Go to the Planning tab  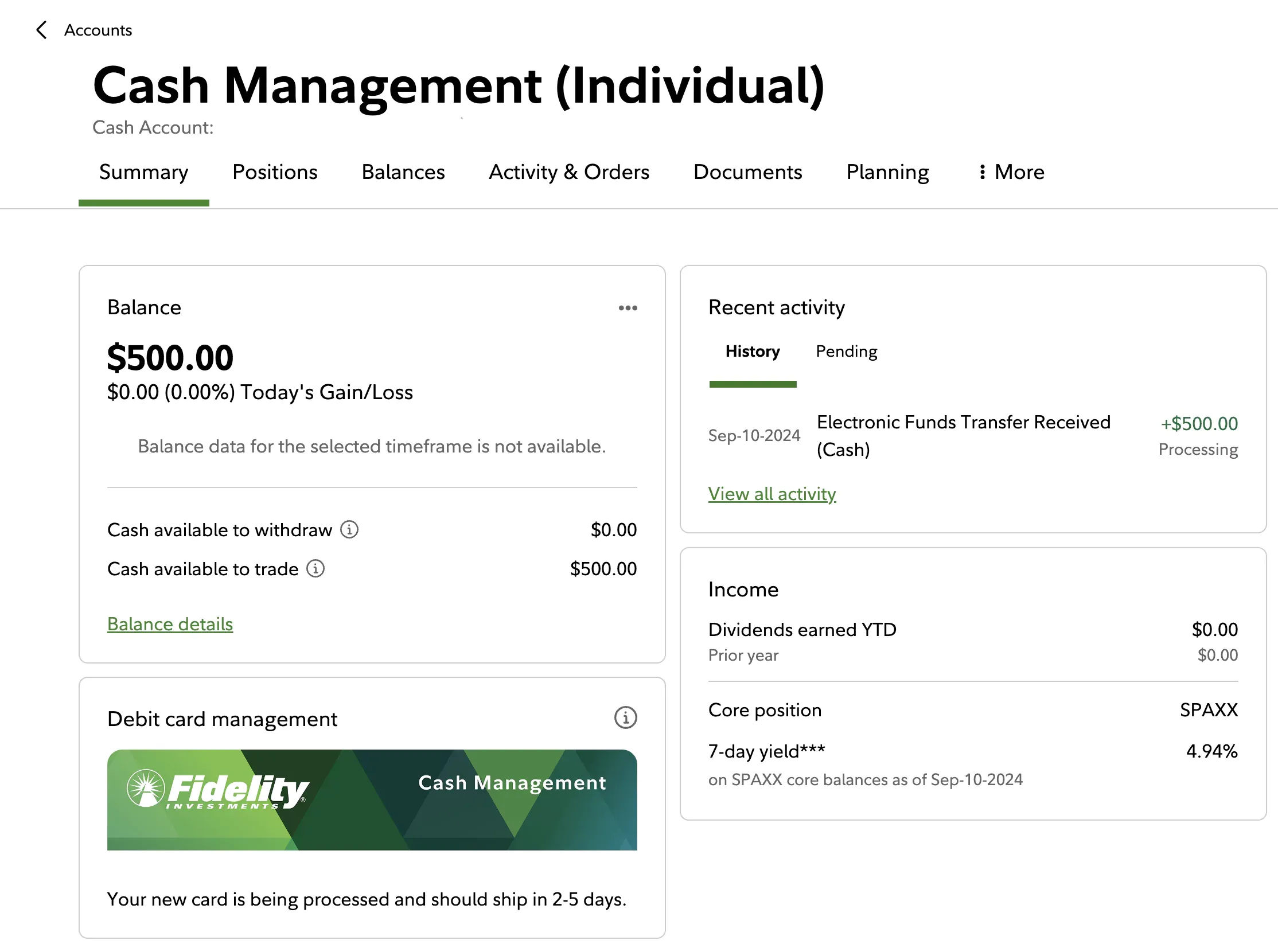pos(887,171)
